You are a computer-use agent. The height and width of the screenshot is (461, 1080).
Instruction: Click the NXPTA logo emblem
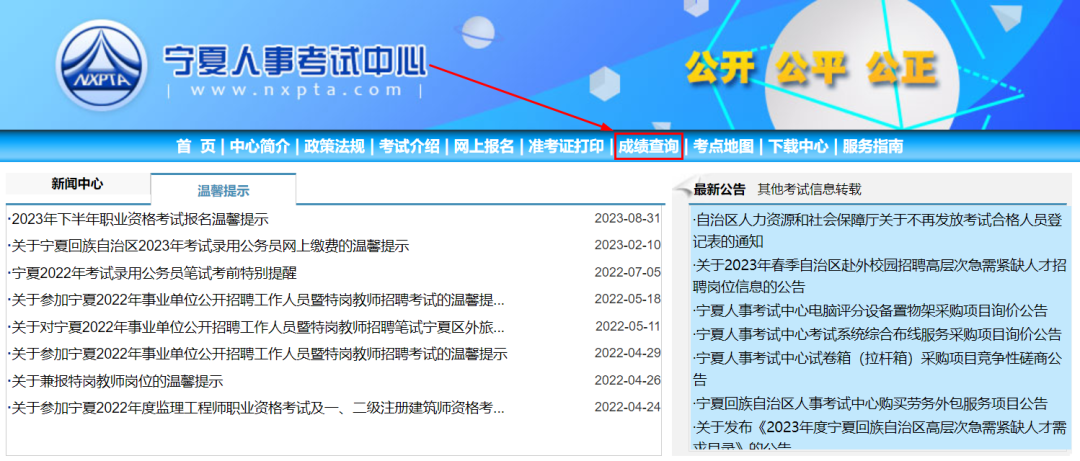[x=102, y=64]
